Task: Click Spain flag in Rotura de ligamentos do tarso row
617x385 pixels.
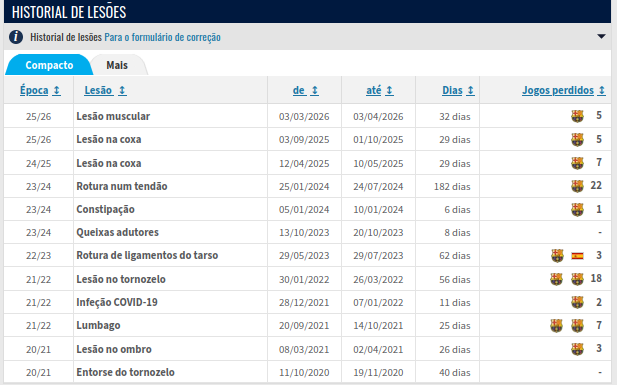Action: point(577,256)
